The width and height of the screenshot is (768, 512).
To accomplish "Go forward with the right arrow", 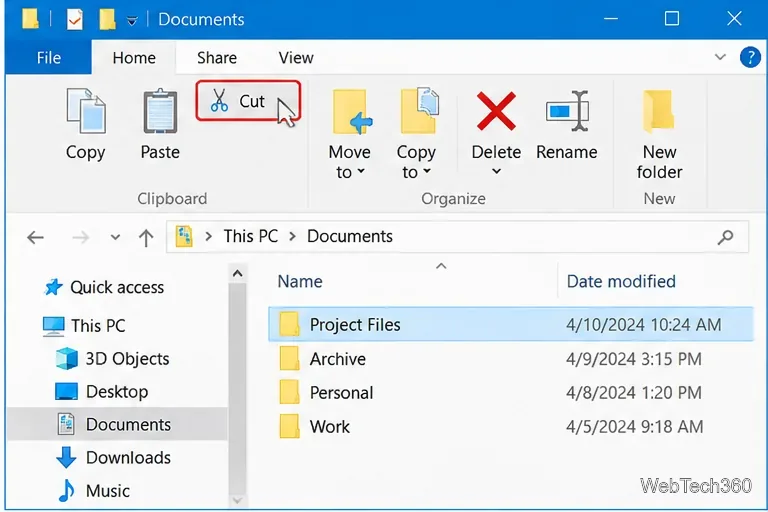I will click(80, 238).
